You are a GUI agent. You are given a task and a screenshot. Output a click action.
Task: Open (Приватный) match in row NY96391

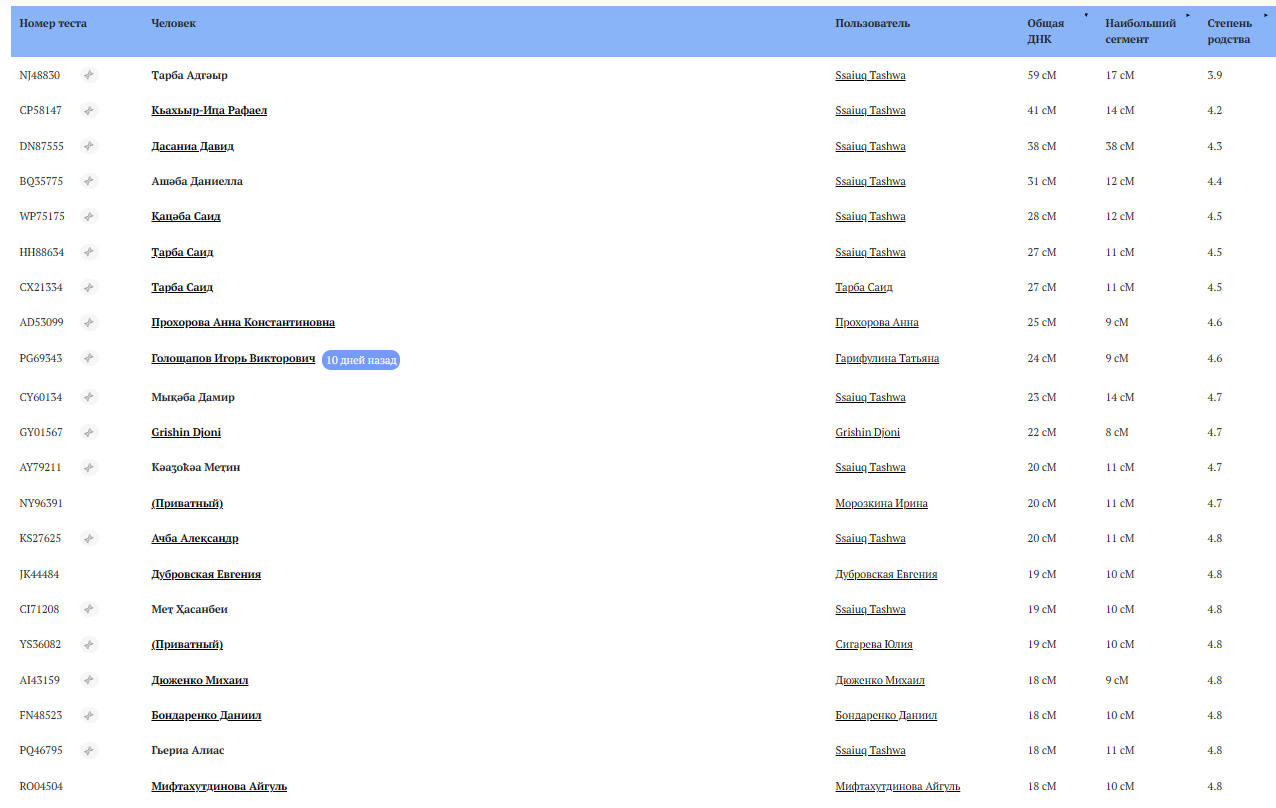pyautogui.click(x=187, y=503)
